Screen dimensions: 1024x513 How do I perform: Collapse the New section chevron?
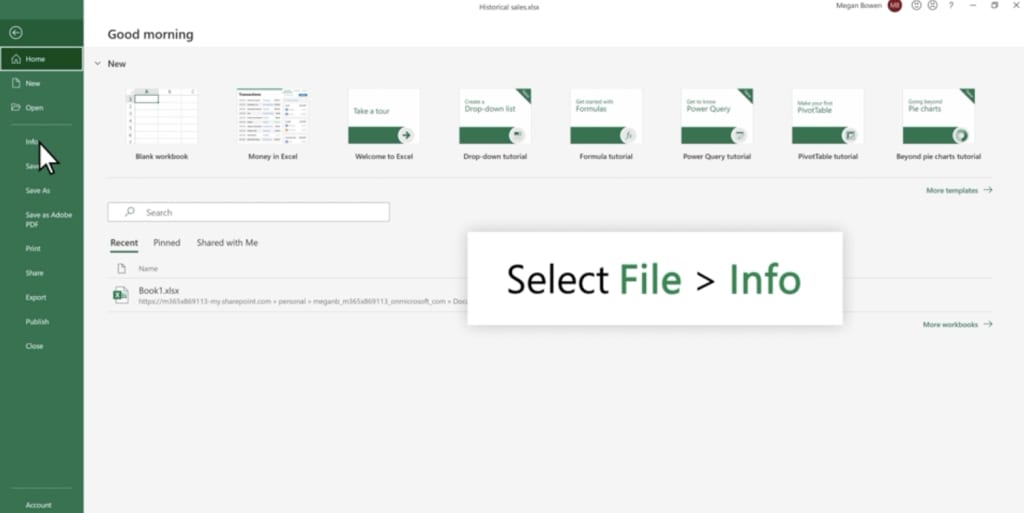click(x=97, y=64)
